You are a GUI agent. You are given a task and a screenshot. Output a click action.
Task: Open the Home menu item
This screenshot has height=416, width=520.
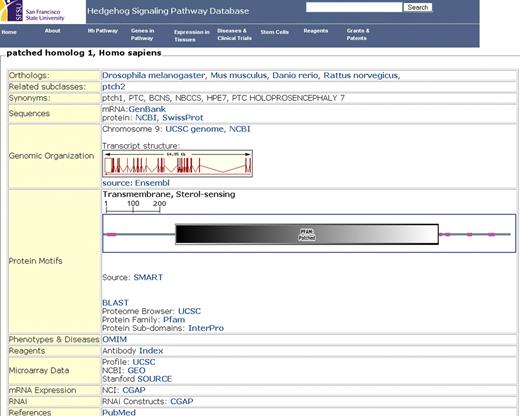9,32
